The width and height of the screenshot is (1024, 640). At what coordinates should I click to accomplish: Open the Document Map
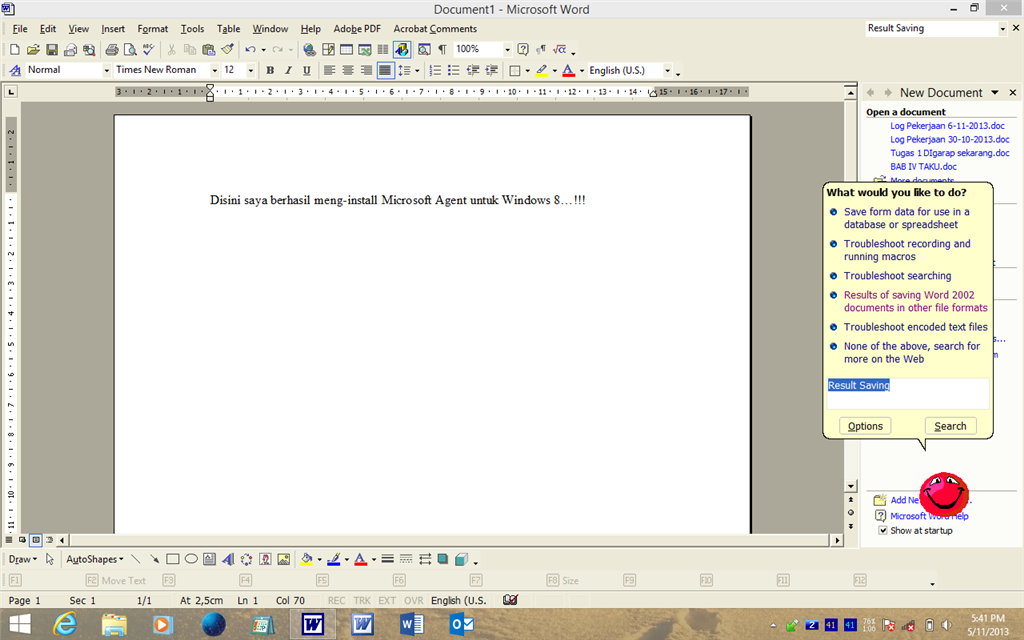click(x=424, y=50)
